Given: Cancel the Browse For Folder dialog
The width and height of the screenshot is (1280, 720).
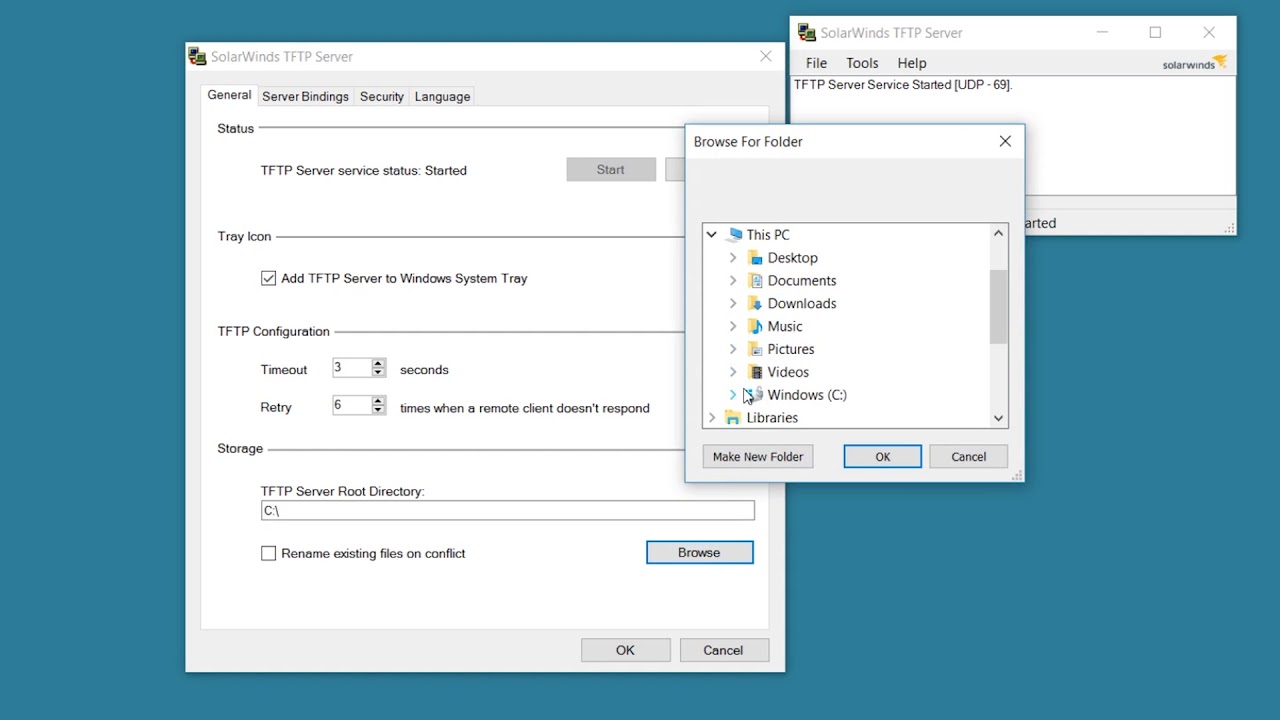Looking at the screenshot, I should (968, 457).
